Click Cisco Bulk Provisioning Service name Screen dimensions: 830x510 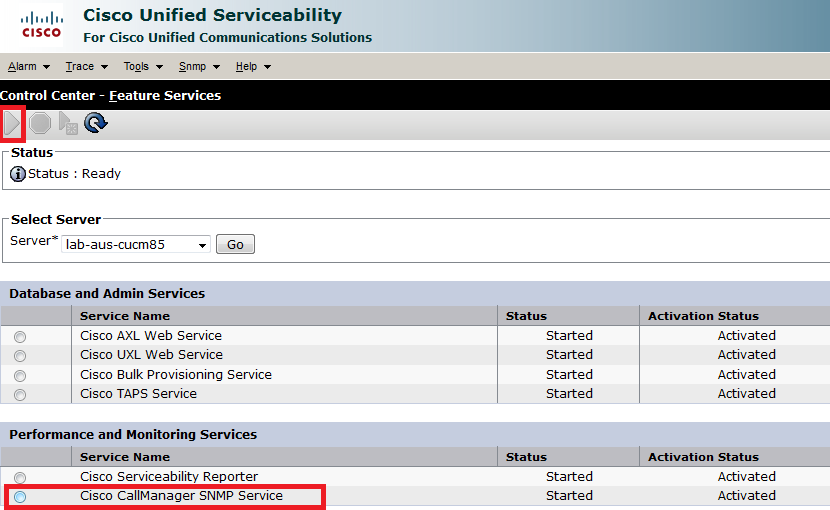[x=176, y=374]
